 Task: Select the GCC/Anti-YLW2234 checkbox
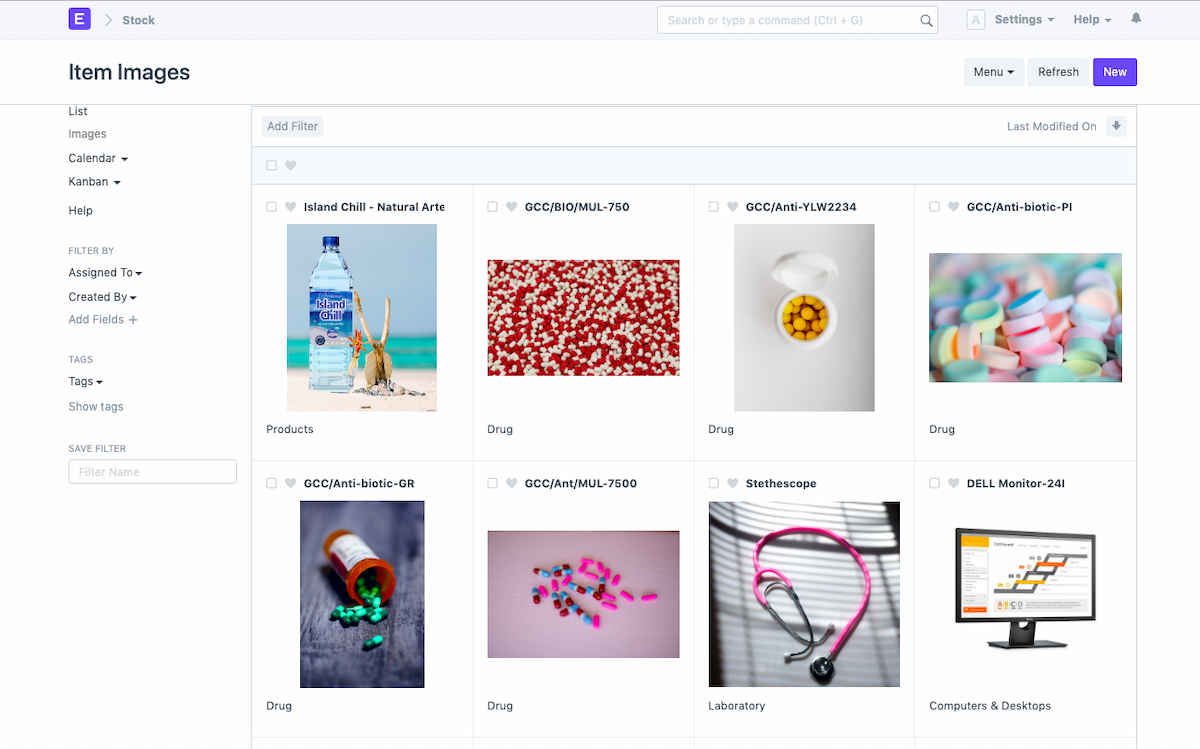pyautogui.click(x=713, y=207)
